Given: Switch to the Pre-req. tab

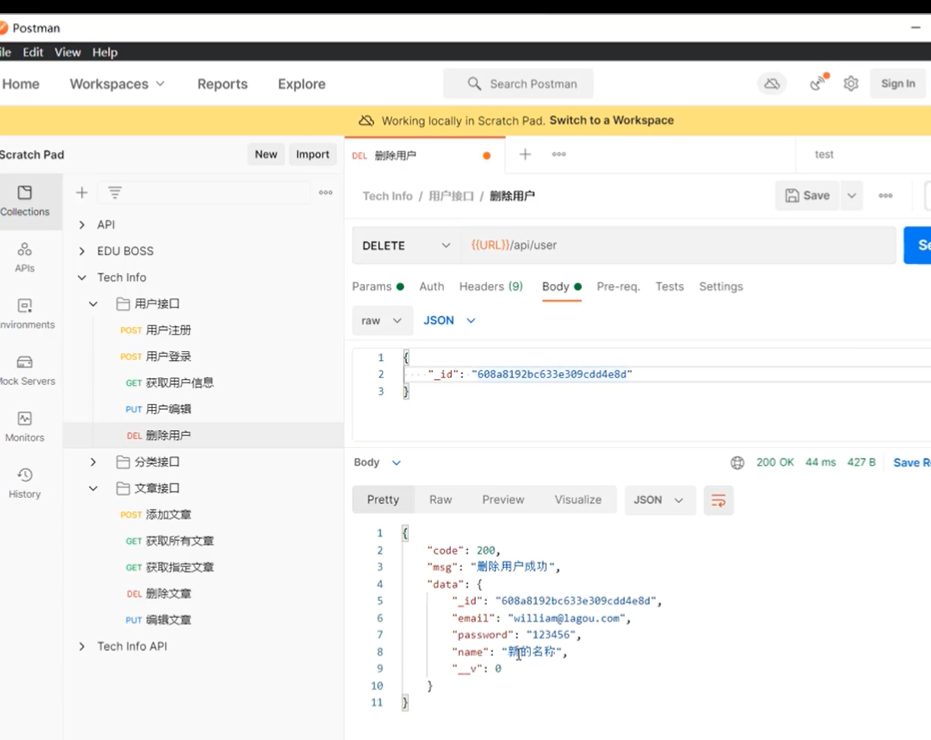Looking at the screenshot, I should pyautogui.click(x=618, y=287).
